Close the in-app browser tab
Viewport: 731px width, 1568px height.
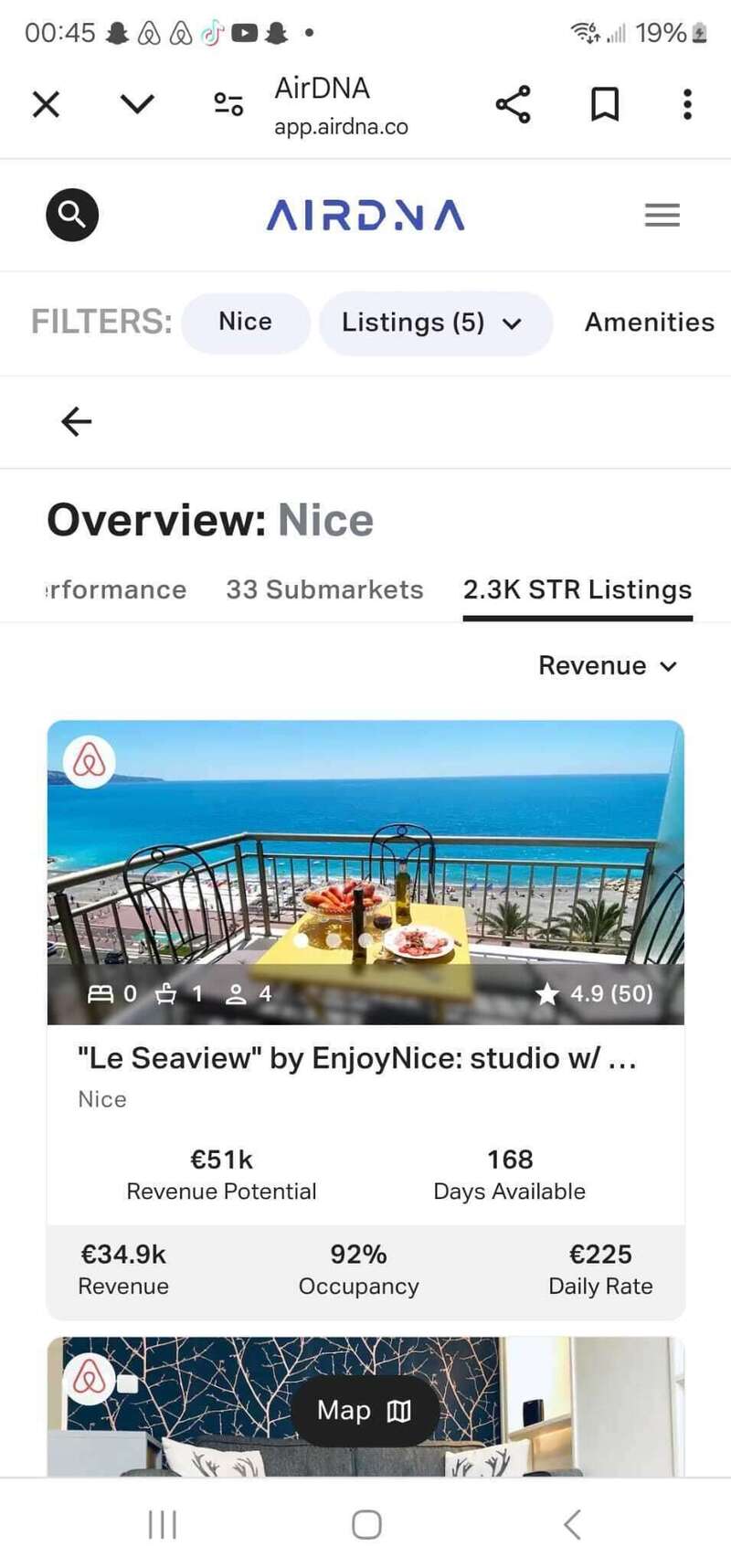tap(46, 104)
